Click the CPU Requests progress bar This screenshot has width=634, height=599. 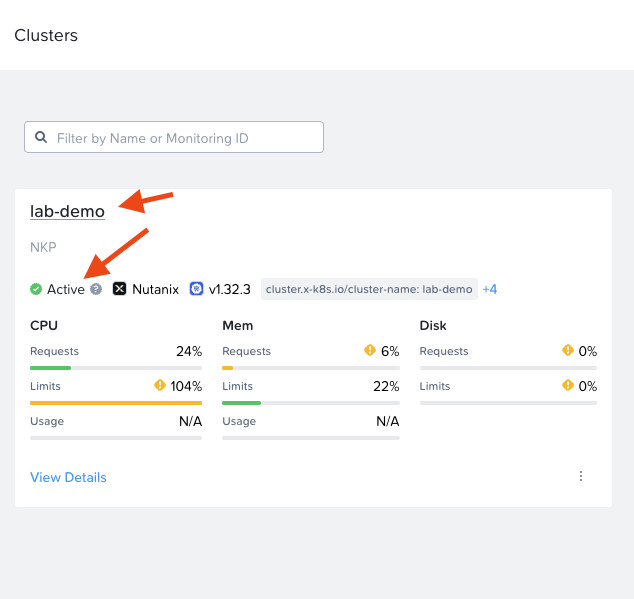(116, 368)
